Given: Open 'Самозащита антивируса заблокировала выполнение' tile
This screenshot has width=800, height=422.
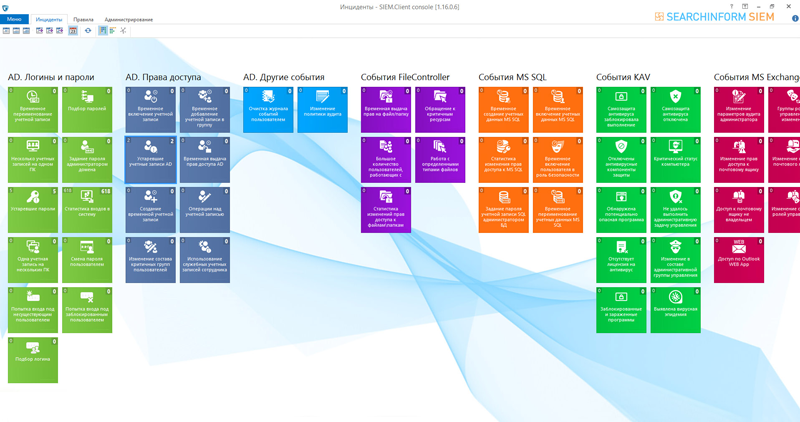Looking at the screenshot, I should (621, 110).
